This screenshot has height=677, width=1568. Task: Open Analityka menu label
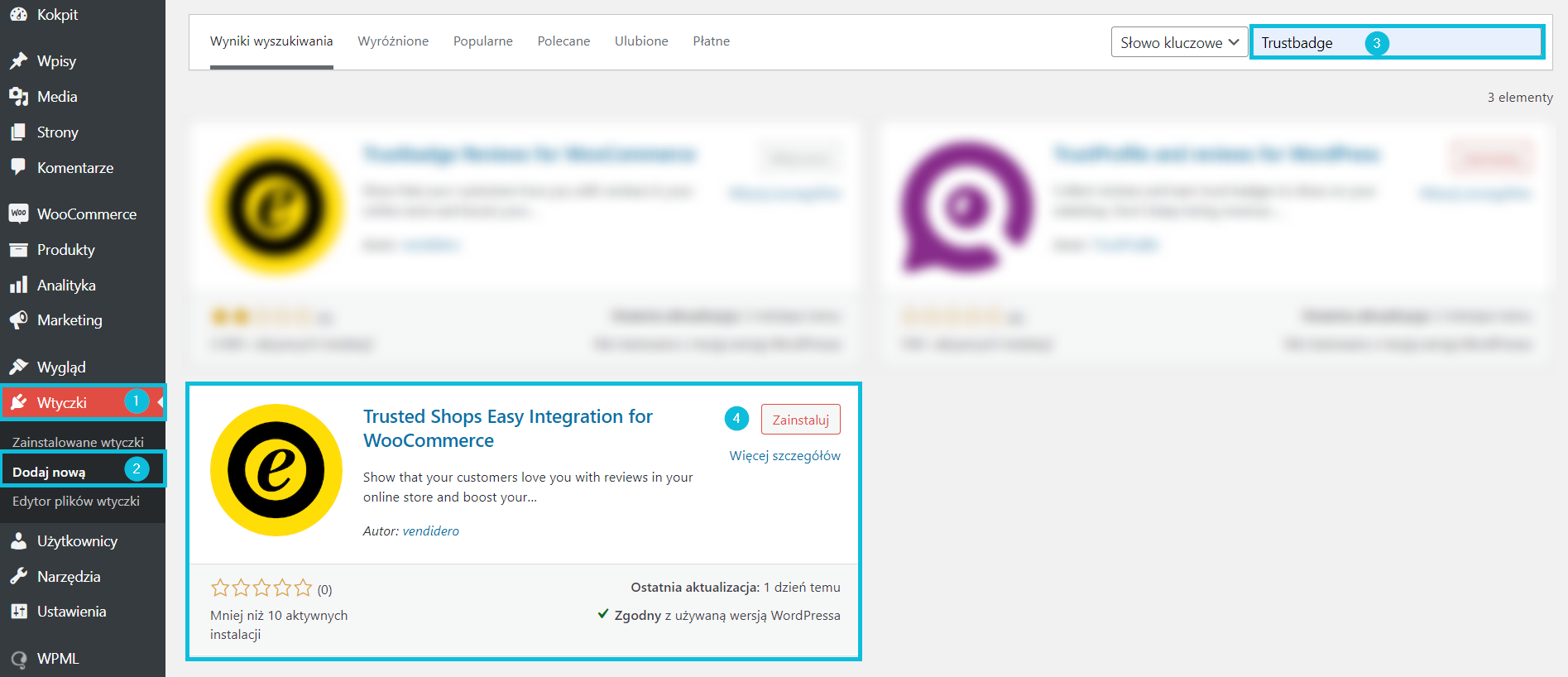pyautogui.click(x=66, y=286)
